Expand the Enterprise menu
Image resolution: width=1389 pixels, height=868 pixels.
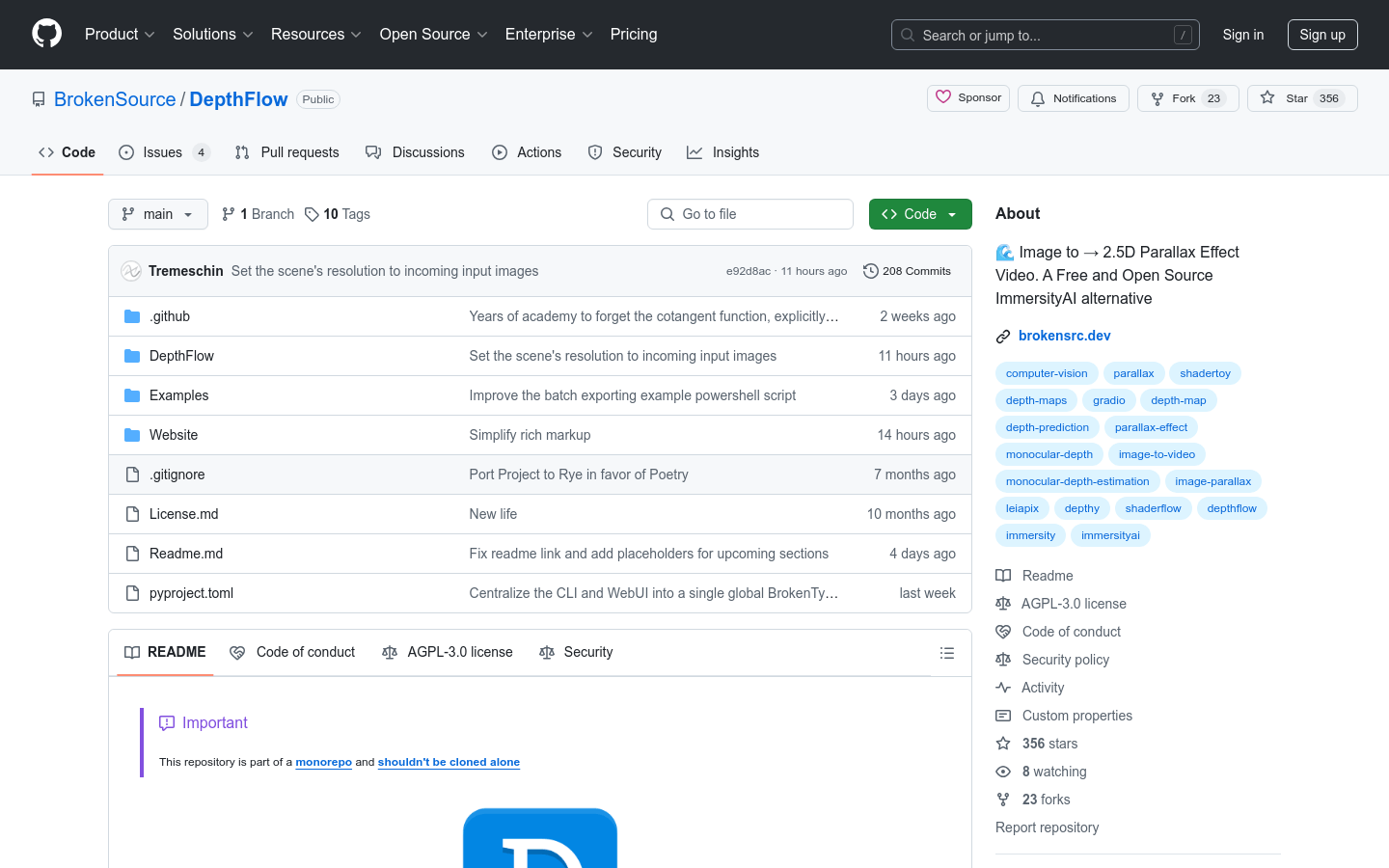pyautogui.click(x=549, y=35)
